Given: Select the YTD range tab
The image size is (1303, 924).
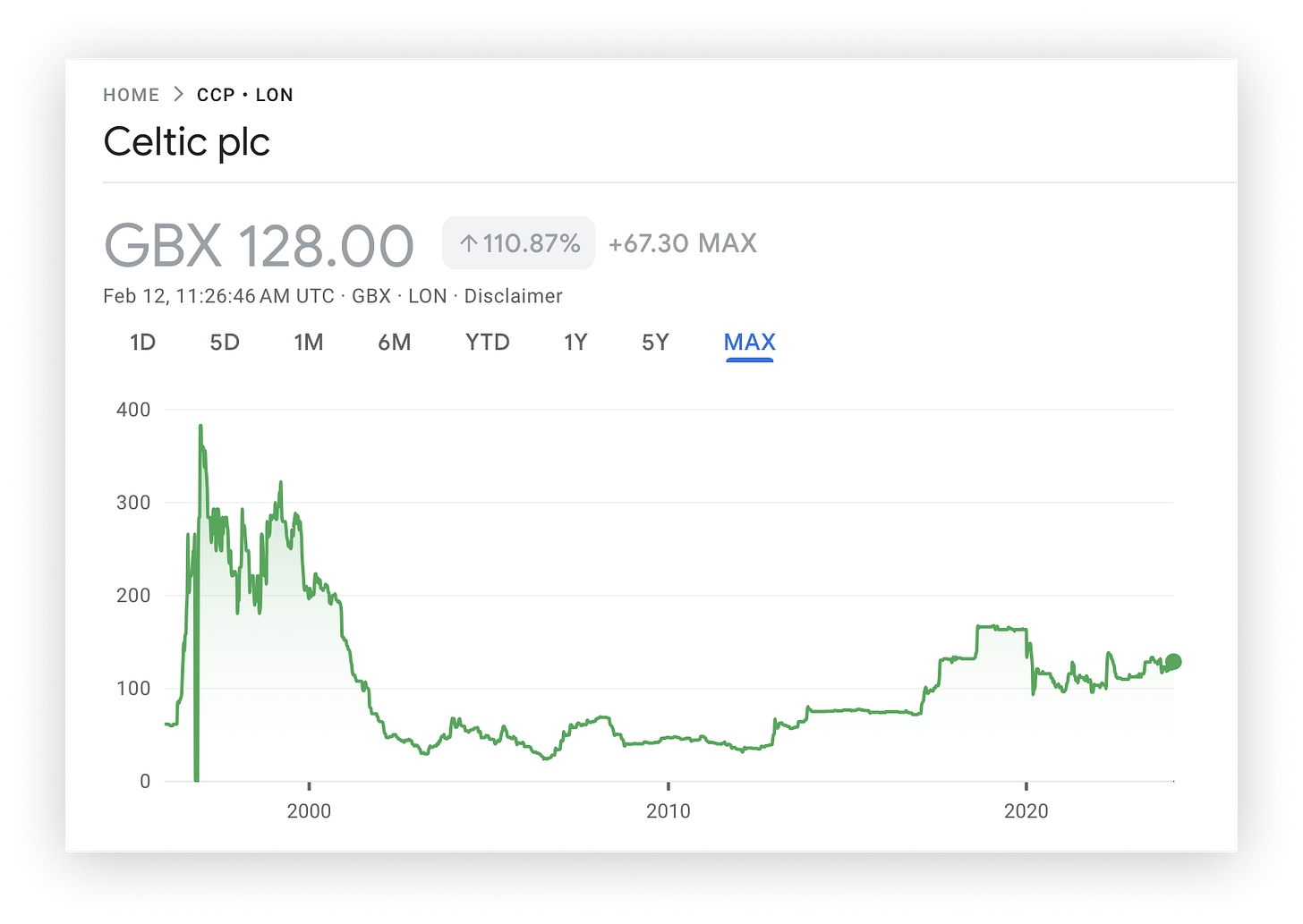Looking at the screenshot, I should click(x=488, y=343).
